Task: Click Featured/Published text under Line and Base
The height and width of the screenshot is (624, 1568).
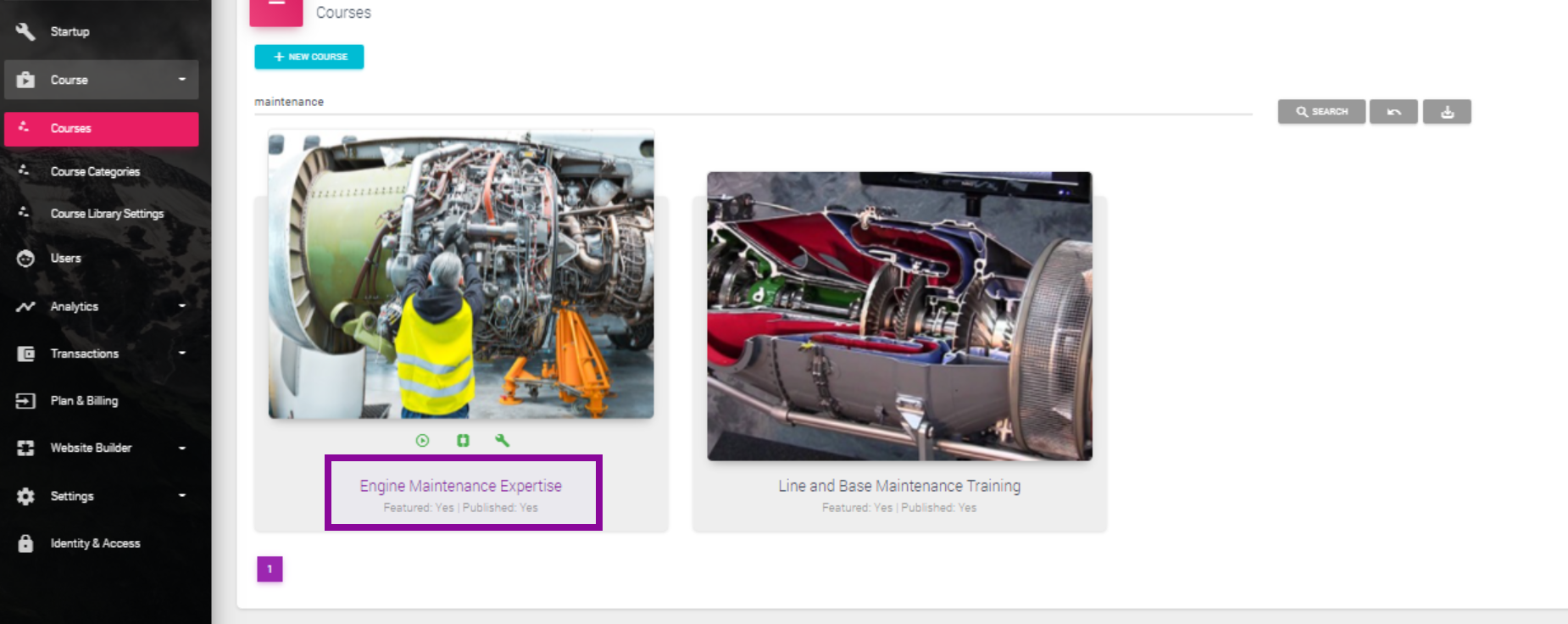Action: pyautogui.click(x=899, y=508)
